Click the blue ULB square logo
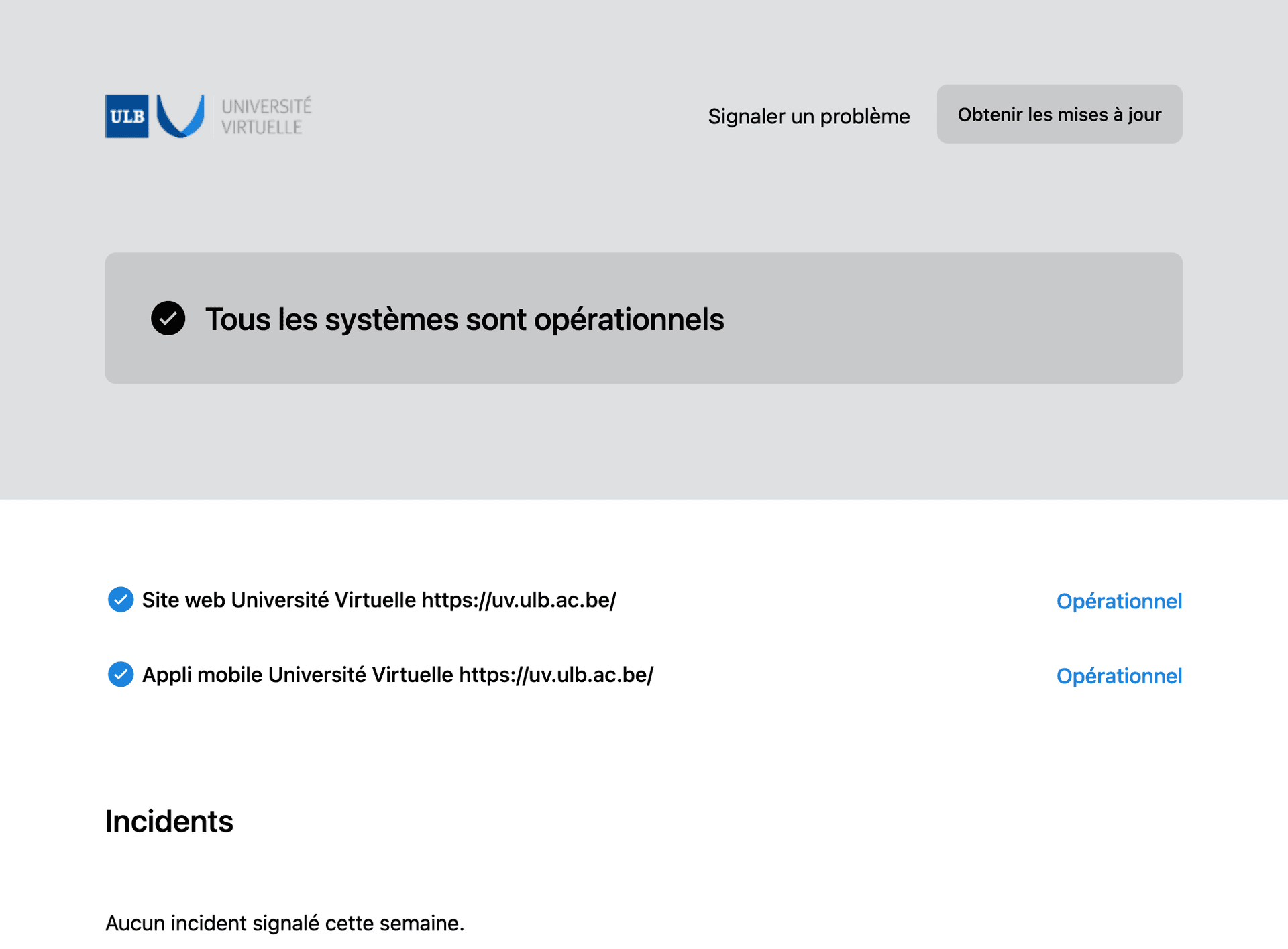 127,116
